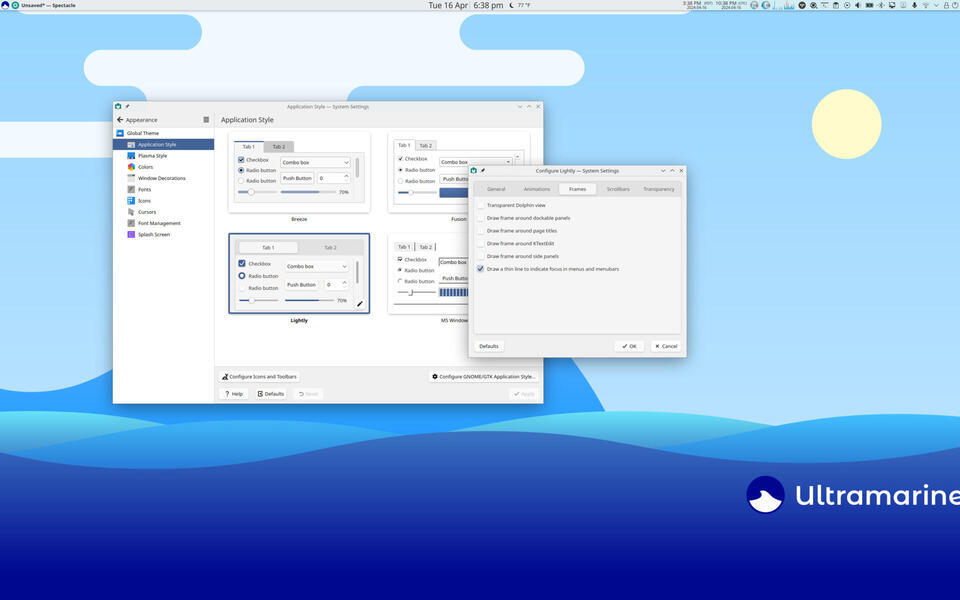Click the Spectacle task in top panel
Screen dimensions: 960x600
tap(43, 5)
